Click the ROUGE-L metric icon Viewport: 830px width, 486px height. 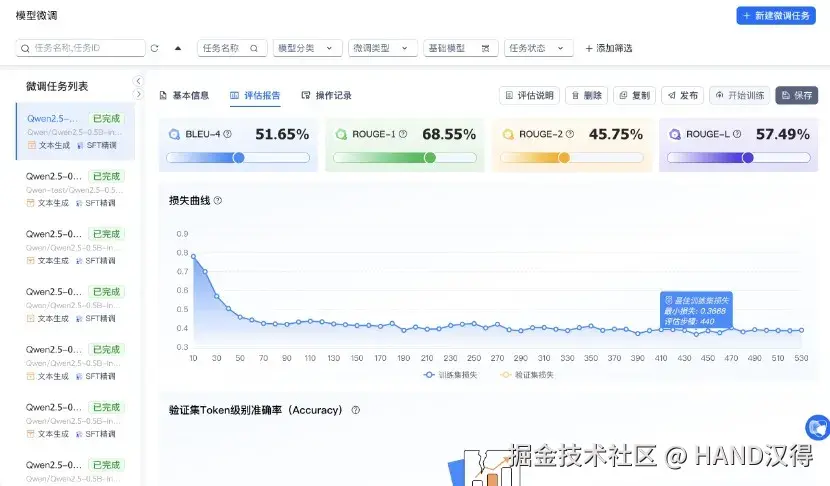pos(675,134)
